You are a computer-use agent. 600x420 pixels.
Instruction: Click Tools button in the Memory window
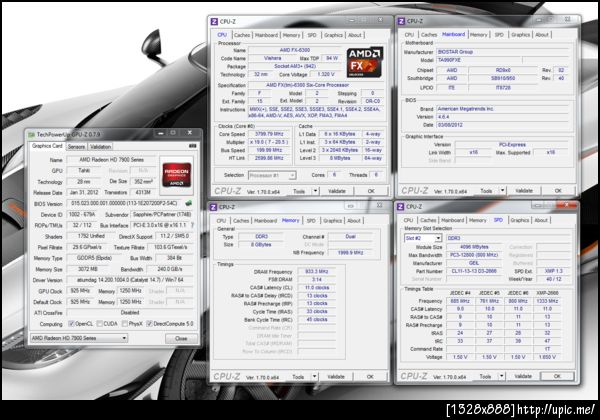pos(298,376)
